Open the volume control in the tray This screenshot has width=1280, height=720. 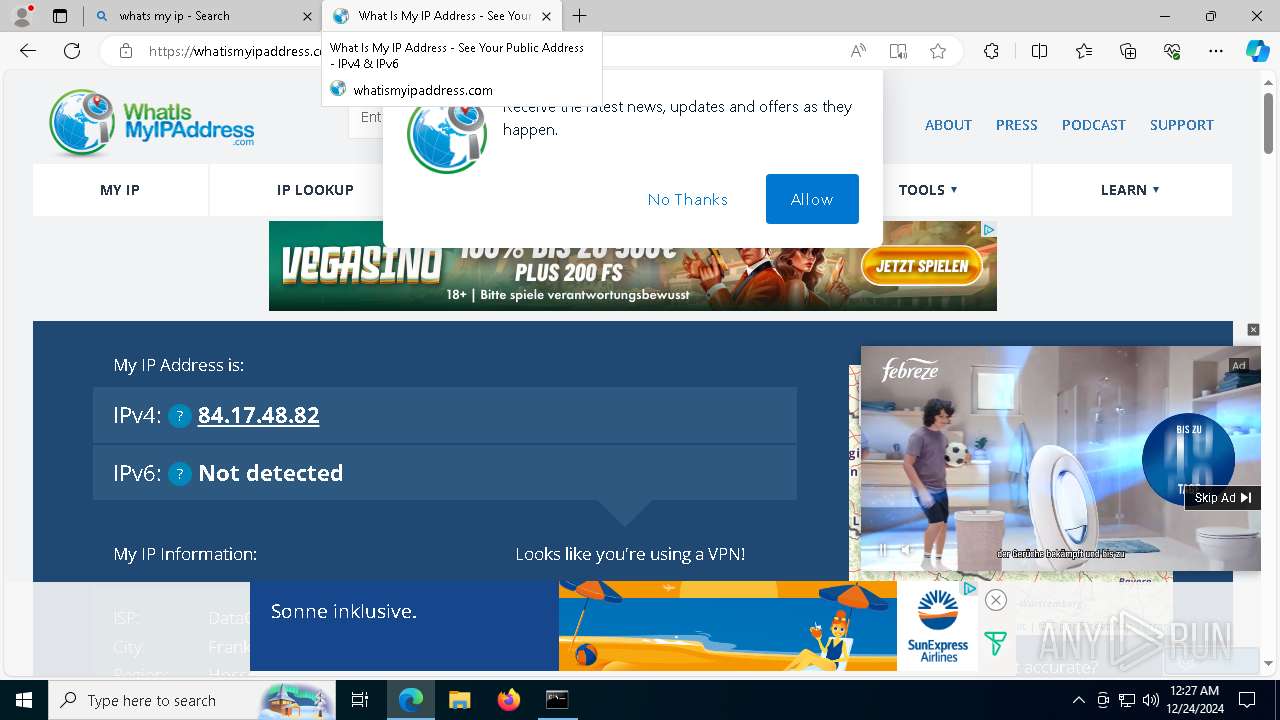pyautogui.click(x=1150, y=700)
